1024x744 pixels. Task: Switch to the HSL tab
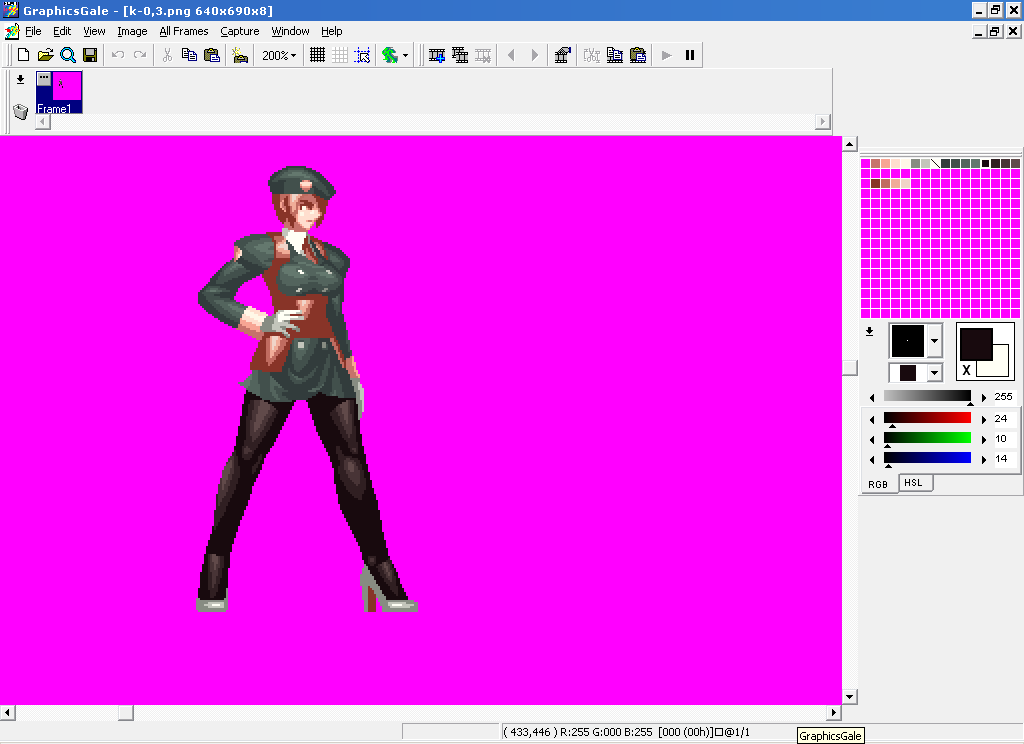pos(913,483)
